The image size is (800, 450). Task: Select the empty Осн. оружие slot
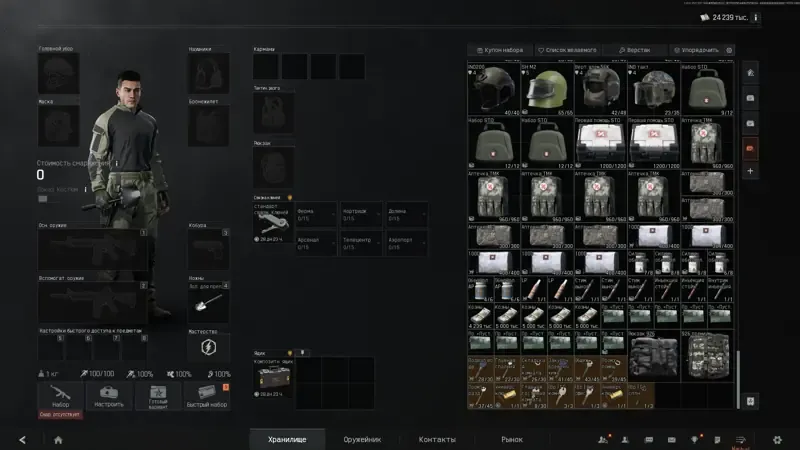pyautogui.click(x=93, y=249)
